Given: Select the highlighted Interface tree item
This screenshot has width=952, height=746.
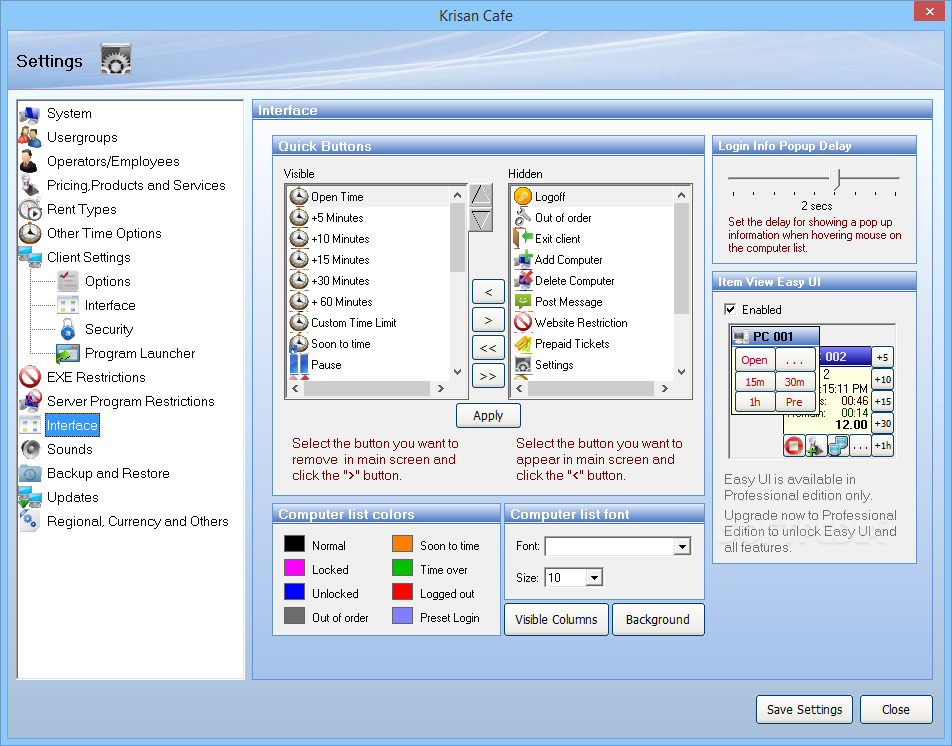Looking at the screenshot, I should [72, 426].
